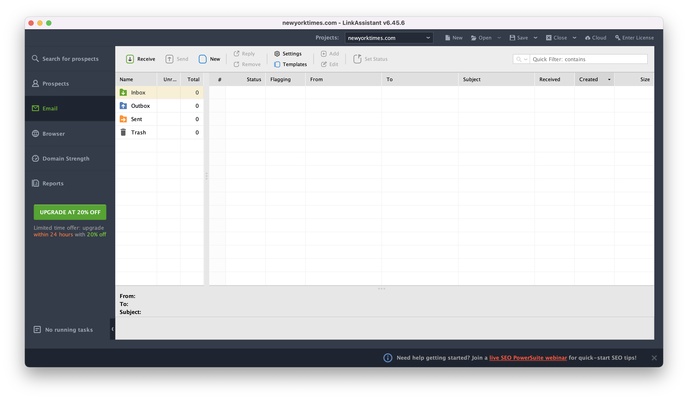Click the Save project button
This screenshot has height=400, width=688.
[x=519, y=38]
